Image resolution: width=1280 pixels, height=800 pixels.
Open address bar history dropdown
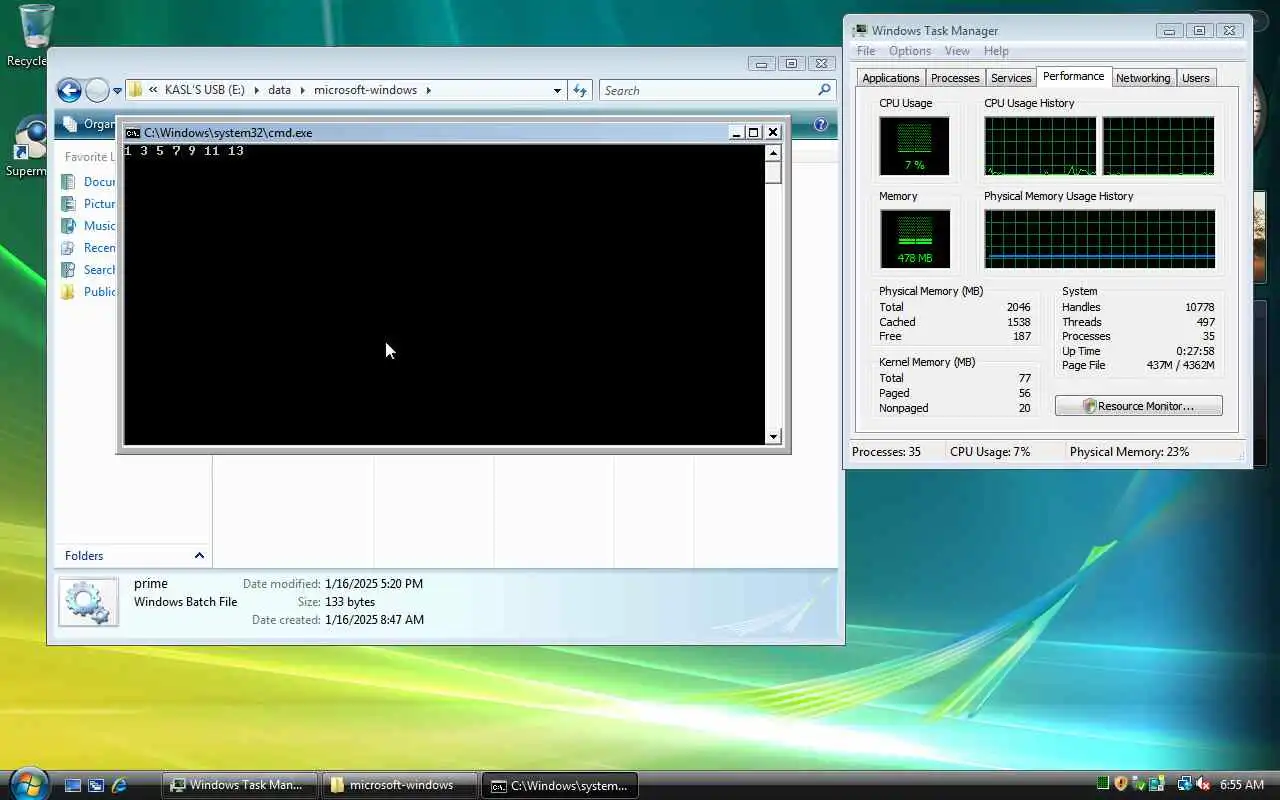(557, 90)
